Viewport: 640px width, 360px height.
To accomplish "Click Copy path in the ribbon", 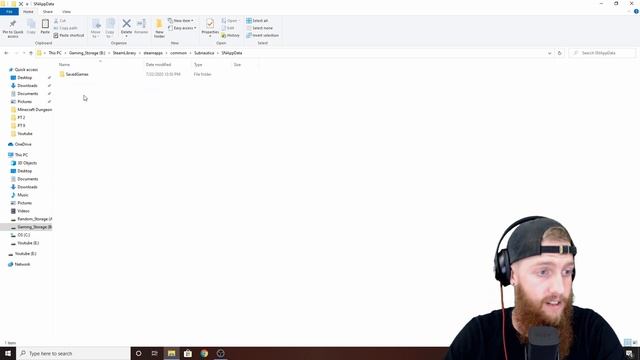I will (x=65, y=28).
